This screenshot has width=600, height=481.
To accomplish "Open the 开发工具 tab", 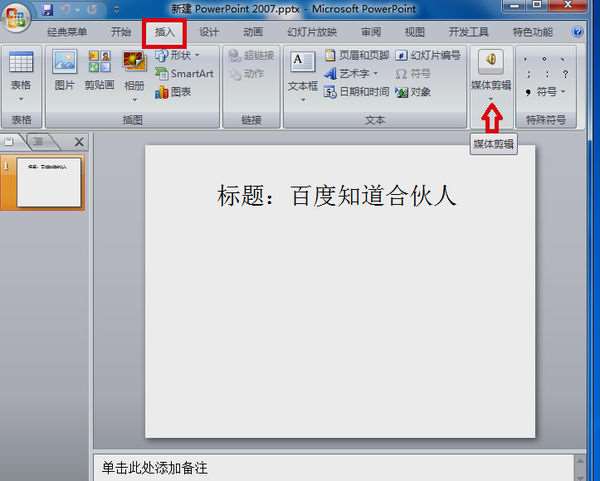I will [x=468, y=32].
